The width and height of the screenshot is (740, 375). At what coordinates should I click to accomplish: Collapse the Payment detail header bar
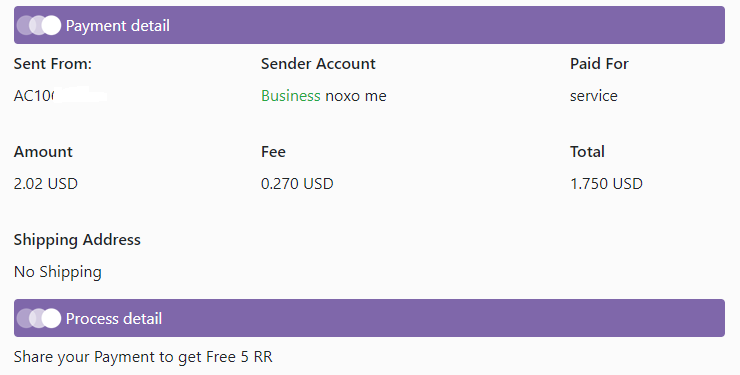pos(369,25)
